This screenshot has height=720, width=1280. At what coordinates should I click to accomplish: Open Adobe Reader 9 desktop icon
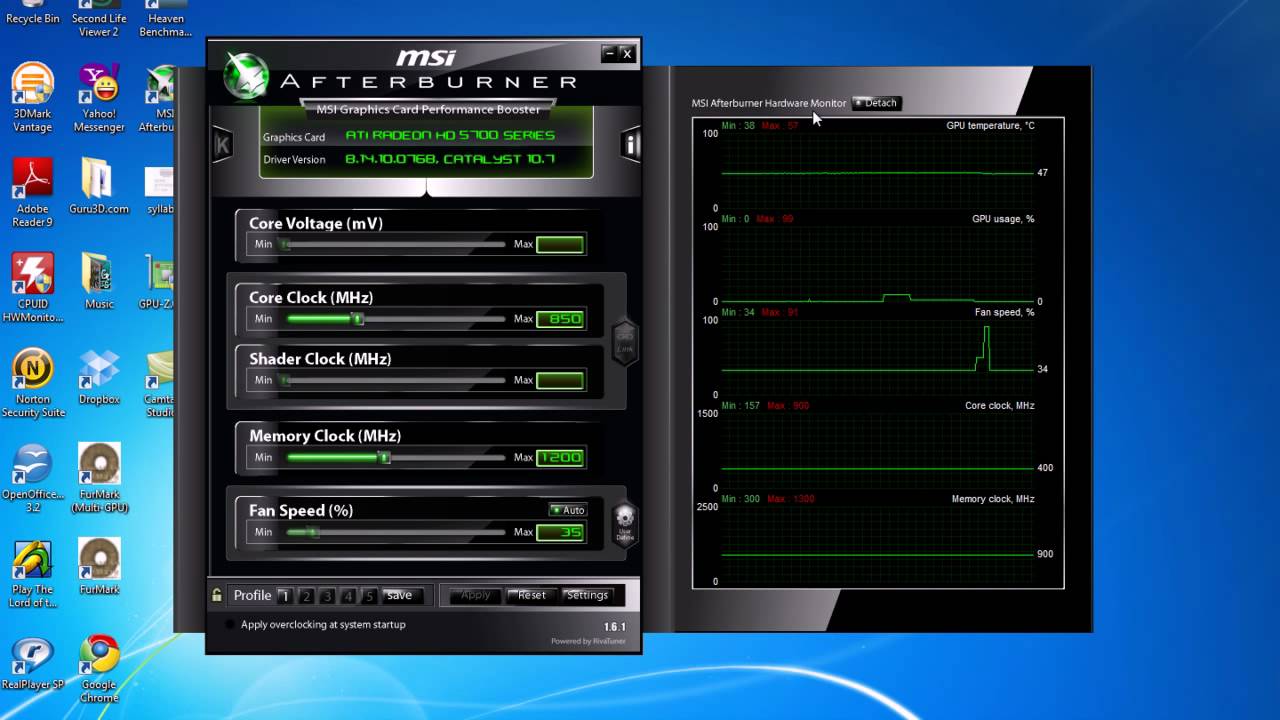[x=33, y=193]
